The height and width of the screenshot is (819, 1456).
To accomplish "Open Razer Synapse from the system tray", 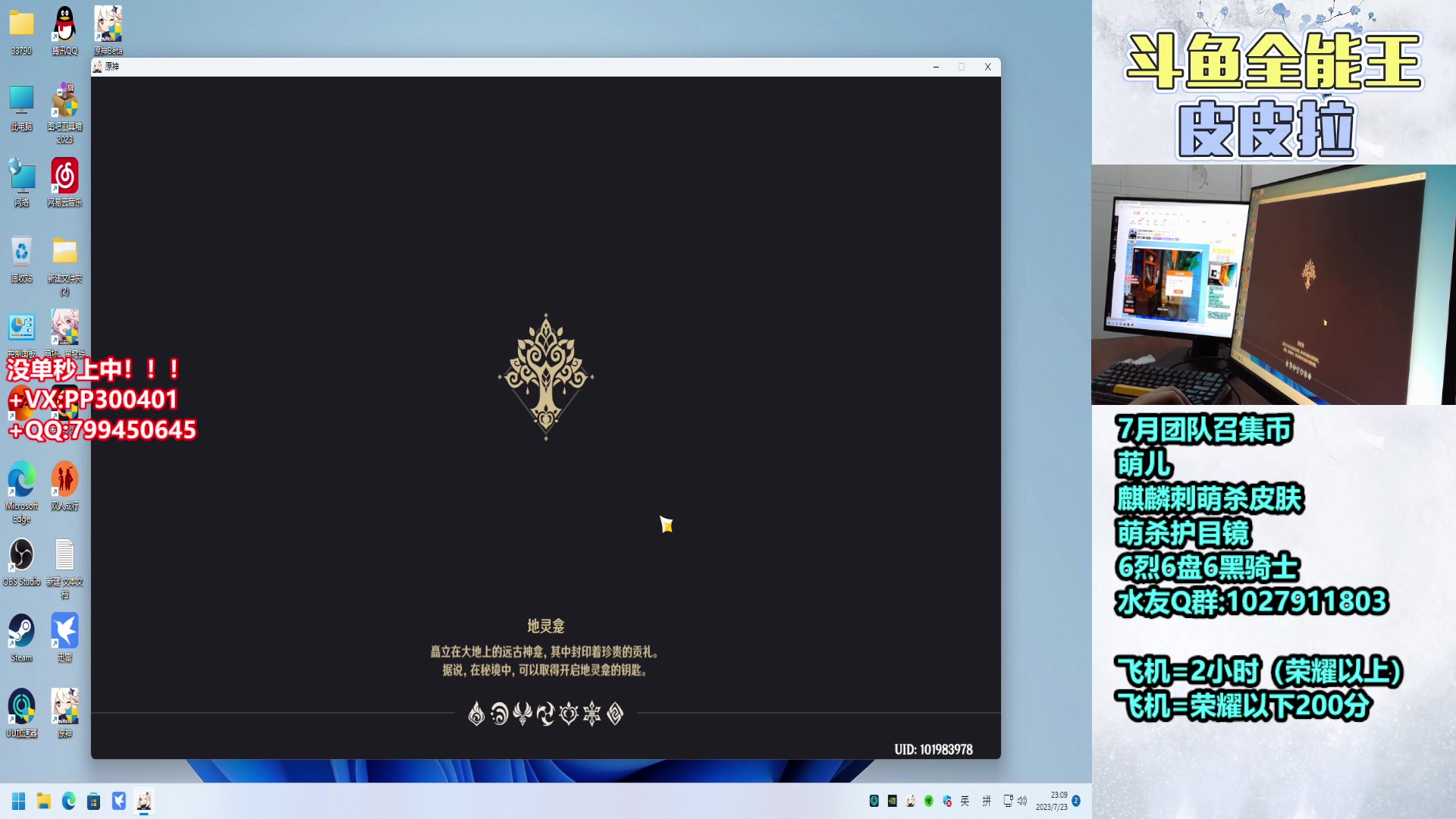I will [929, 801].
